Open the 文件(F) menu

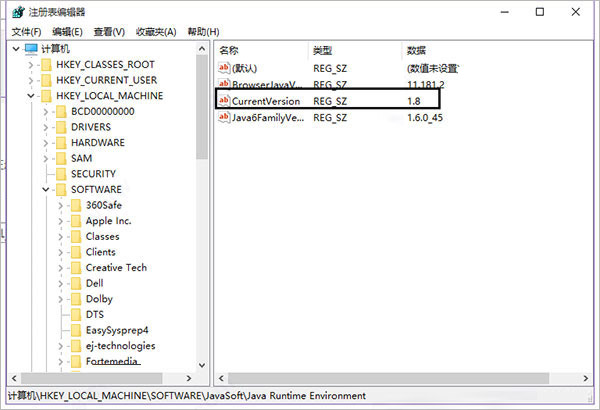coord(26,32)
